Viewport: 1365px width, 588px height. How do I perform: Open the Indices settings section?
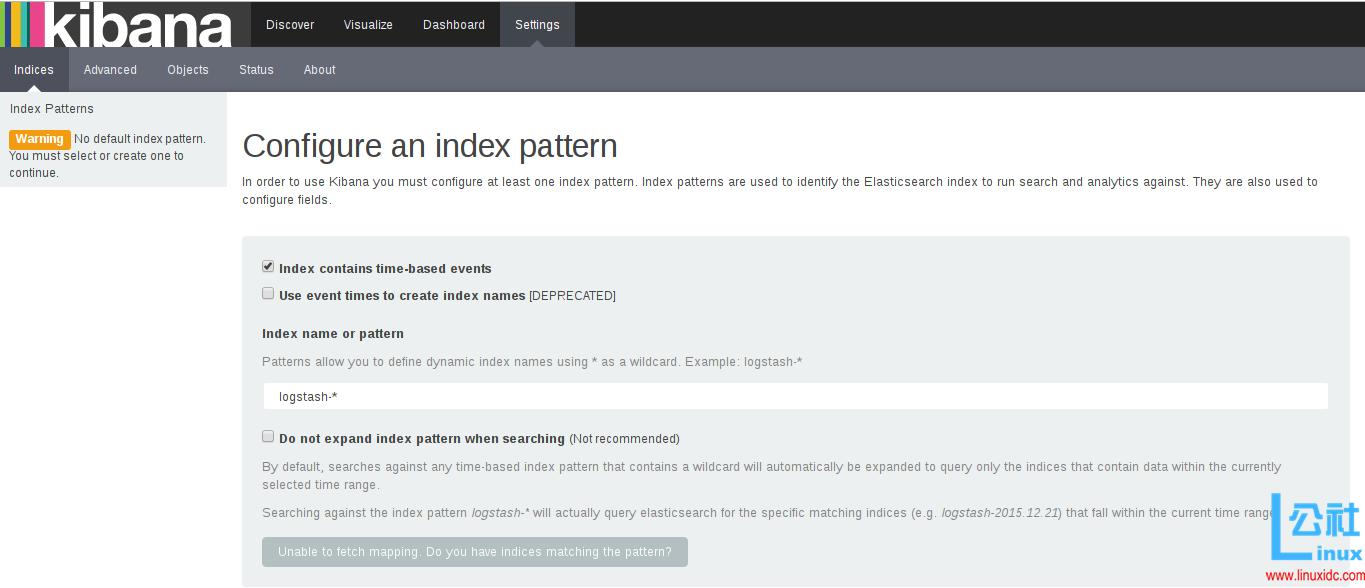pyautogui.click(x=34, y=70)
